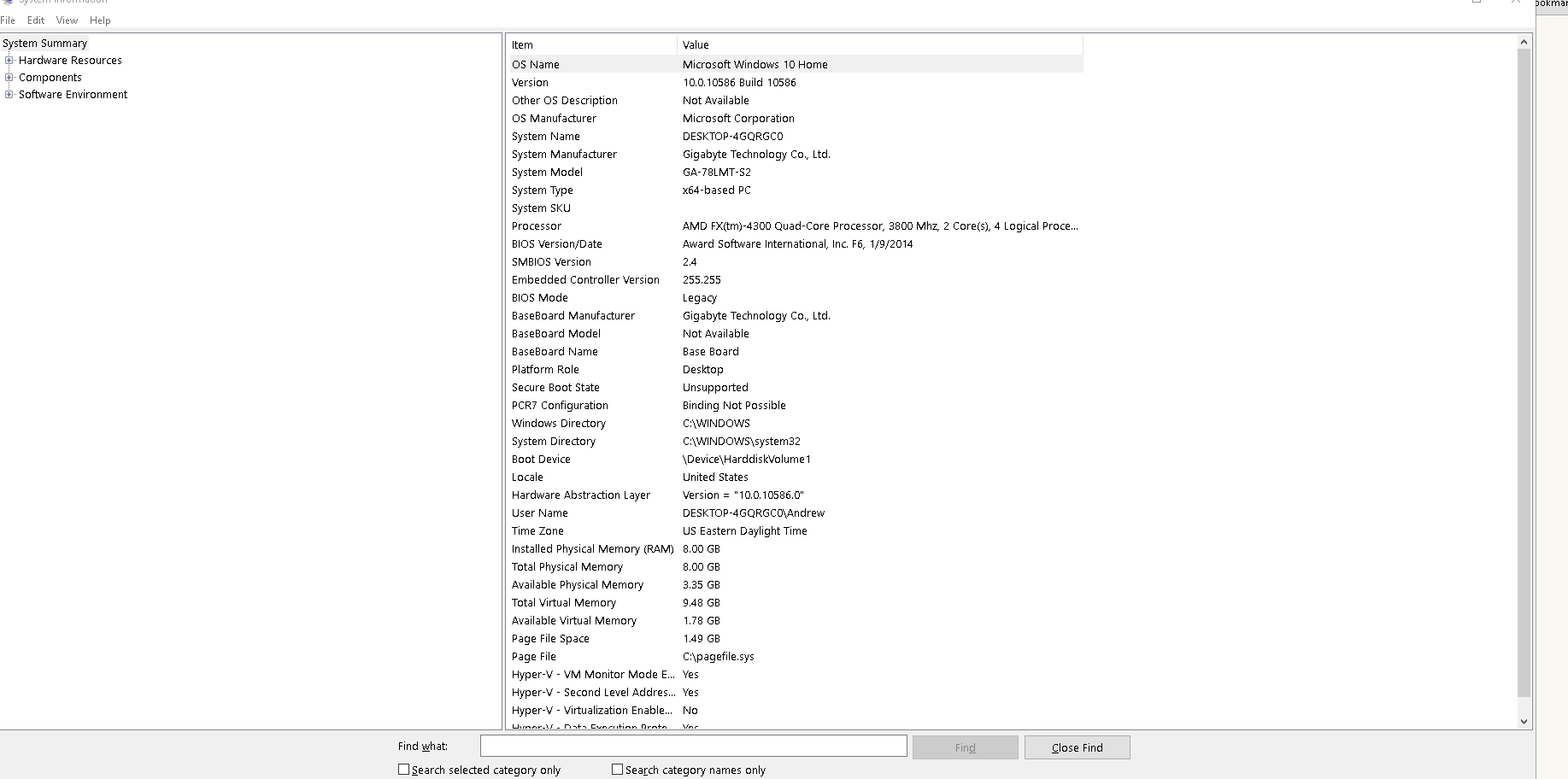Select the Installed Physical Memory (RAM) row

click(796, 549)
